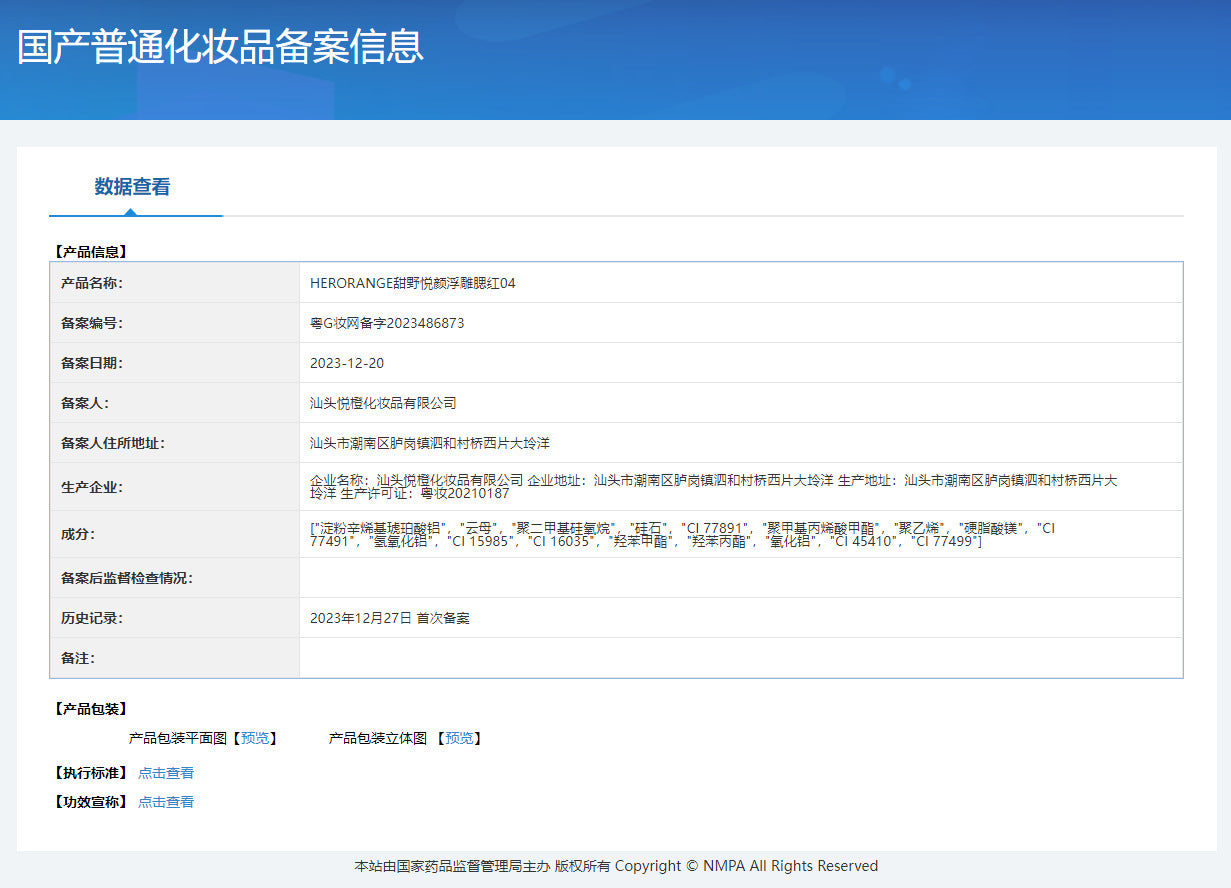Click the NMPA copyright footer text
Viewport: 1231px width, 888px height.
point(616,866)
